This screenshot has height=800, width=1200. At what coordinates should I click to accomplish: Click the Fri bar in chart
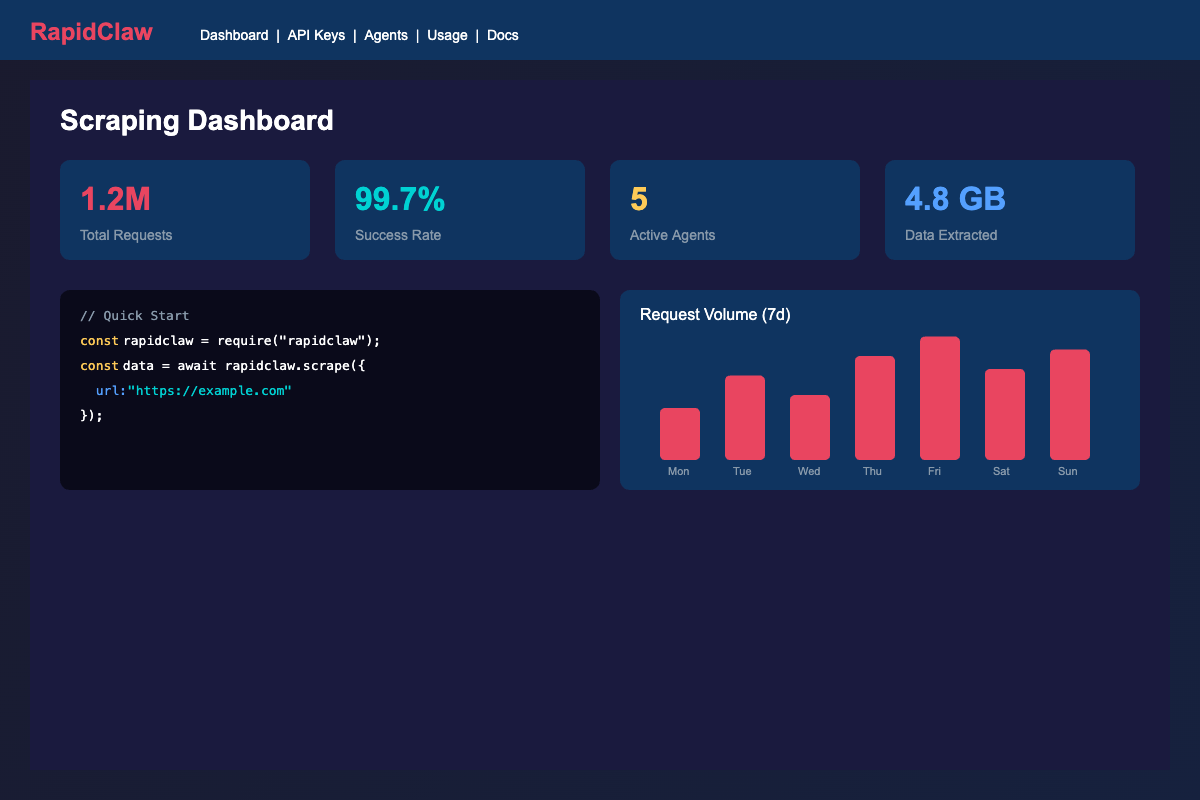coord(940,398)
